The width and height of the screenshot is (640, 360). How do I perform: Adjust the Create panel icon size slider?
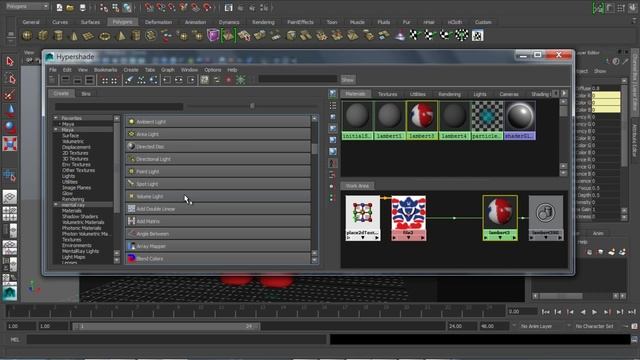click(x=252, y=106)
